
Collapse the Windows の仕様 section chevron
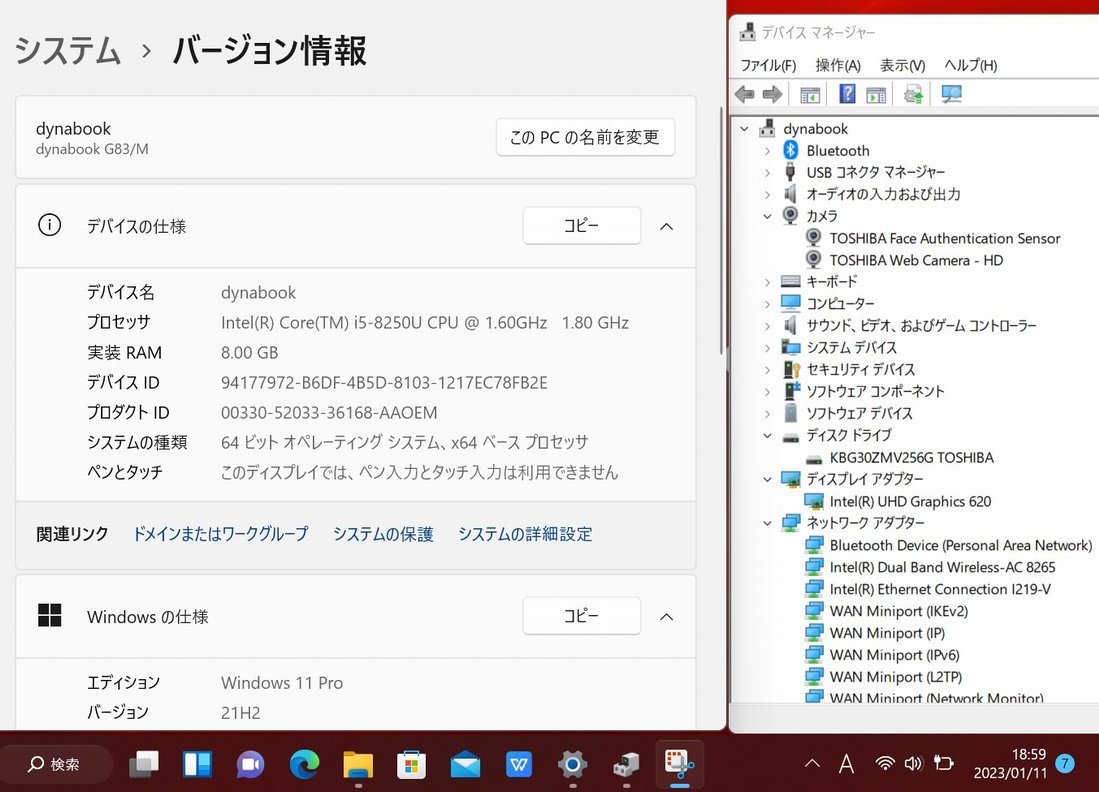coord(667,617)
